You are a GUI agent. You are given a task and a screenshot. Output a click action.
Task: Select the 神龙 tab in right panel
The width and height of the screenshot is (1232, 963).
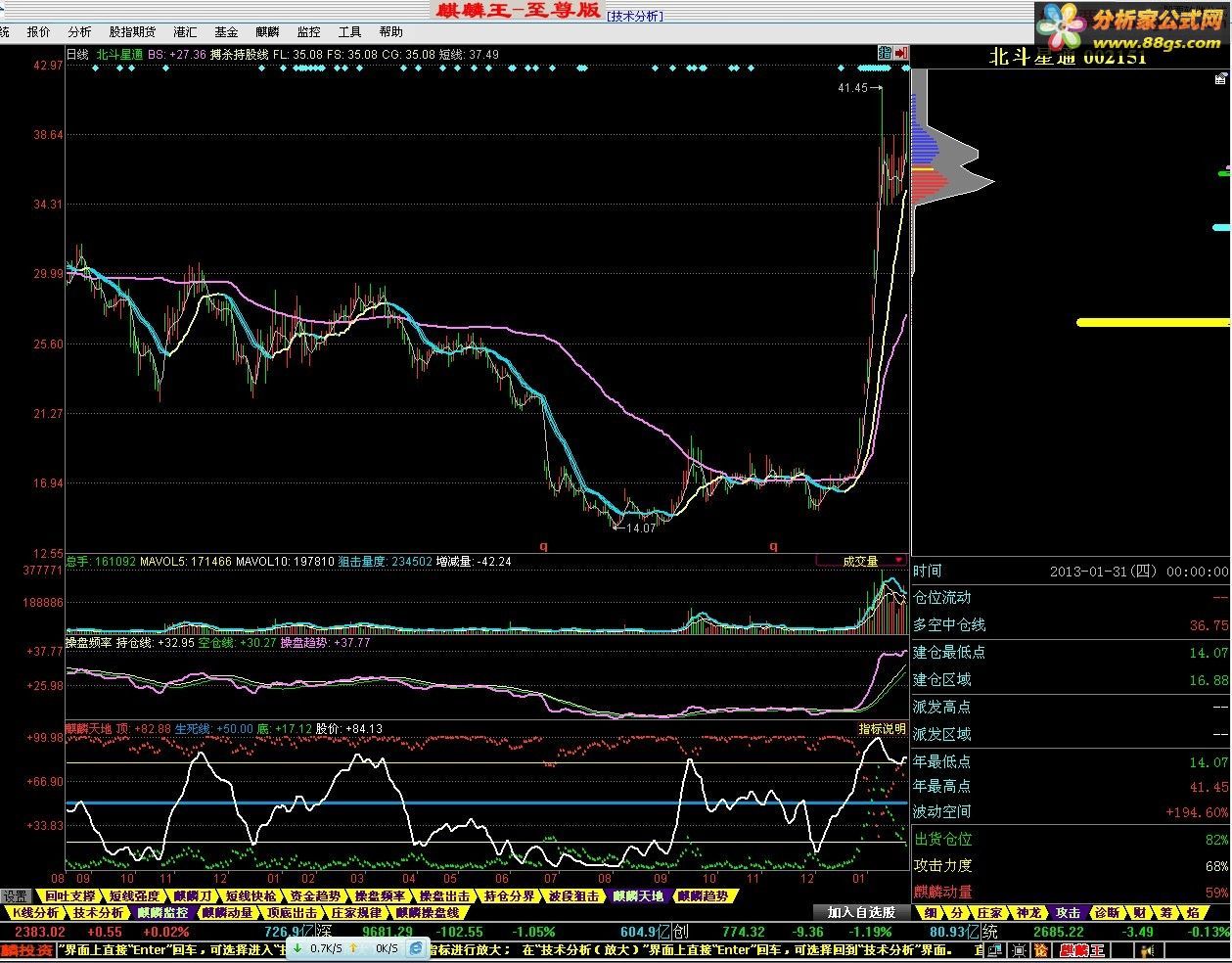click(x=1028, y=912)
